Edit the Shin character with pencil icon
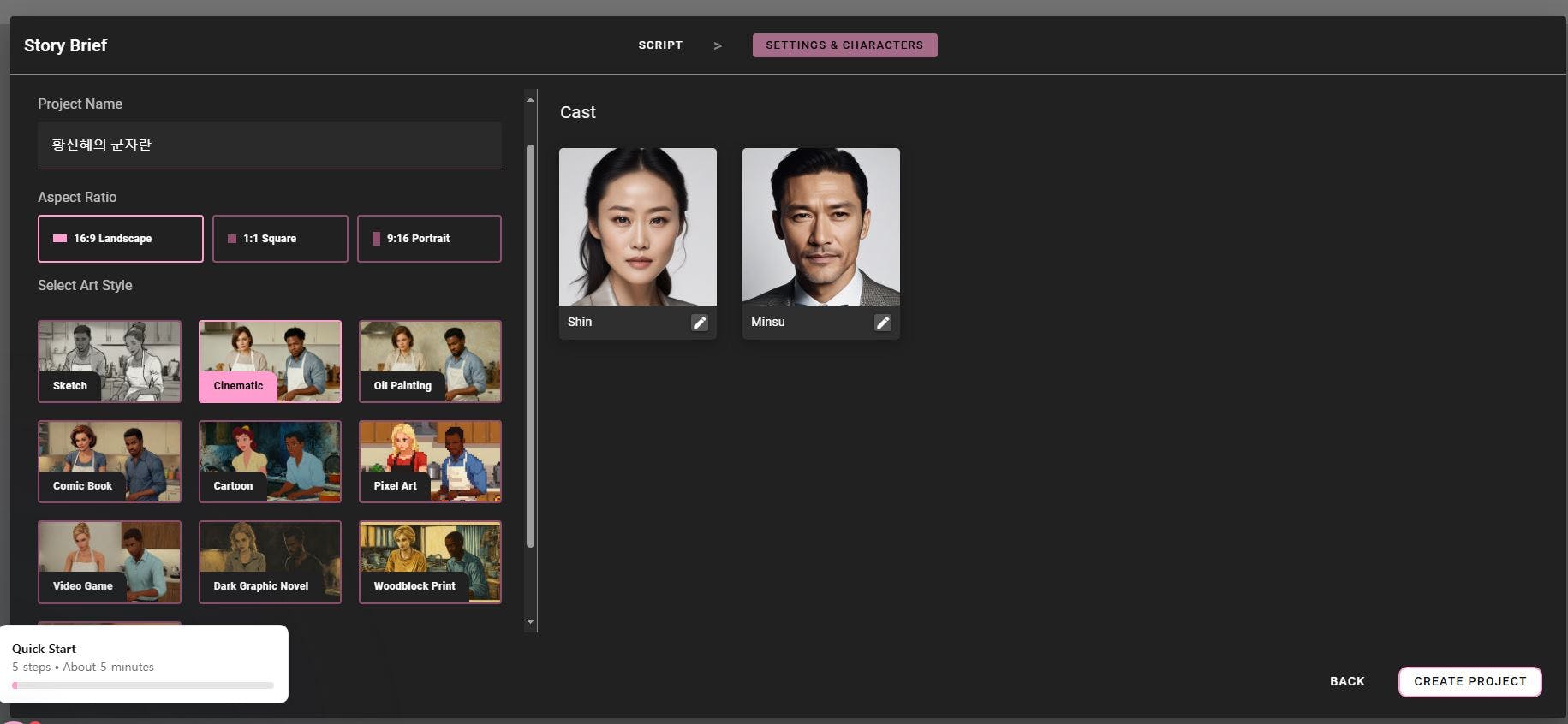Image resolution: width=1568 pixels, height=724 pixels. 700,323
